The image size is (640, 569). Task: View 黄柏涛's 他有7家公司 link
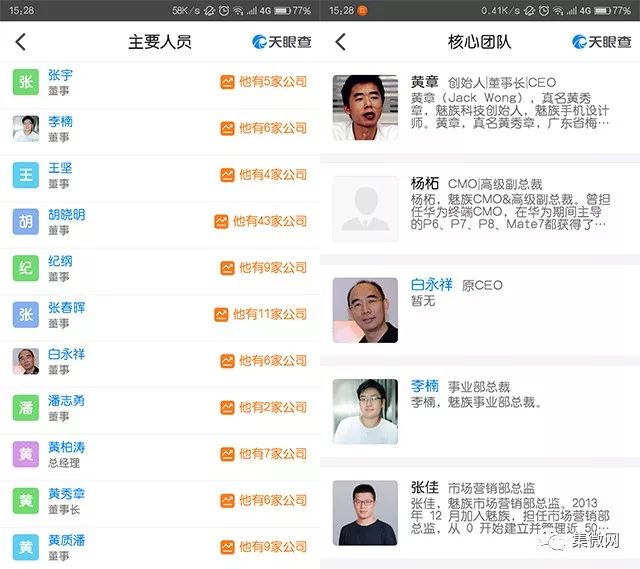pyautogui.click(x=264, y=454)
